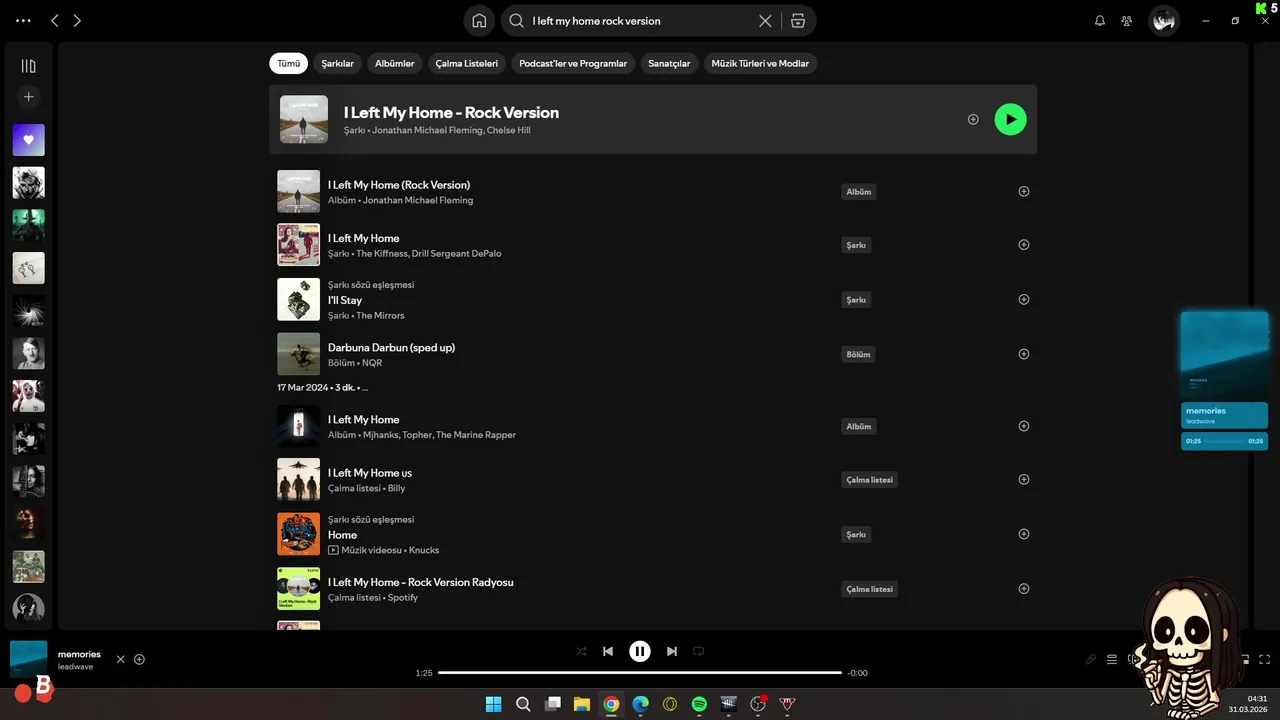Screen dimensions: 1280x720
Task: Open I Left My Home us playlist title
Action: [370, 473]
